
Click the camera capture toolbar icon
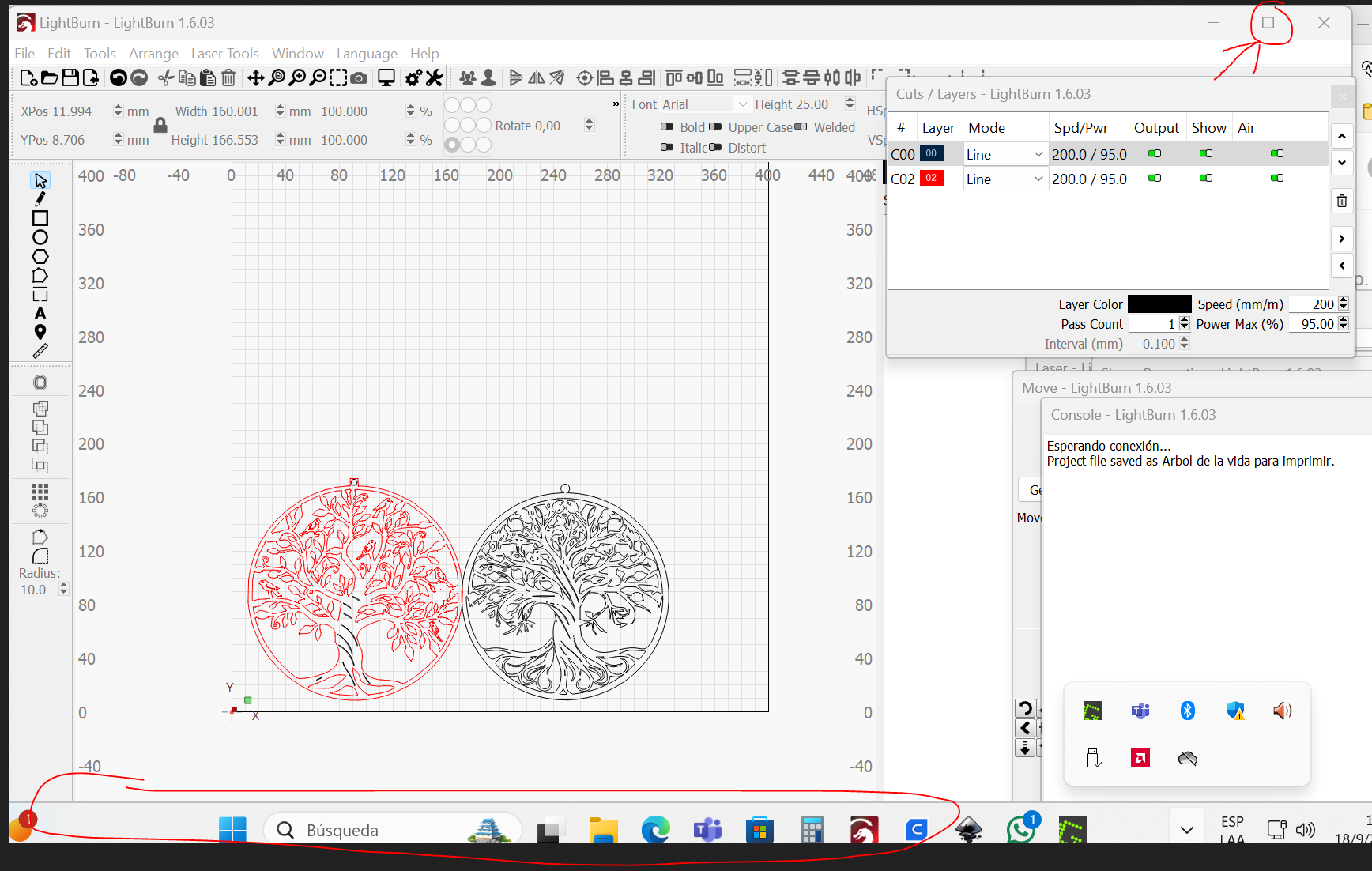coord(359,77)
